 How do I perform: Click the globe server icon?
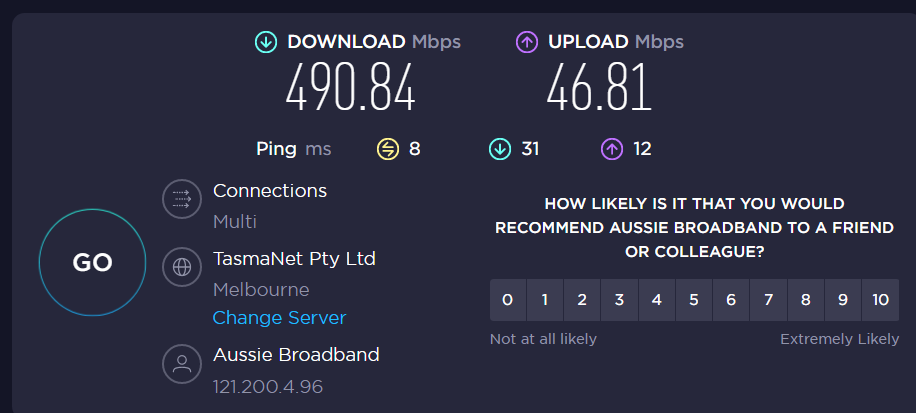(182, 268)
